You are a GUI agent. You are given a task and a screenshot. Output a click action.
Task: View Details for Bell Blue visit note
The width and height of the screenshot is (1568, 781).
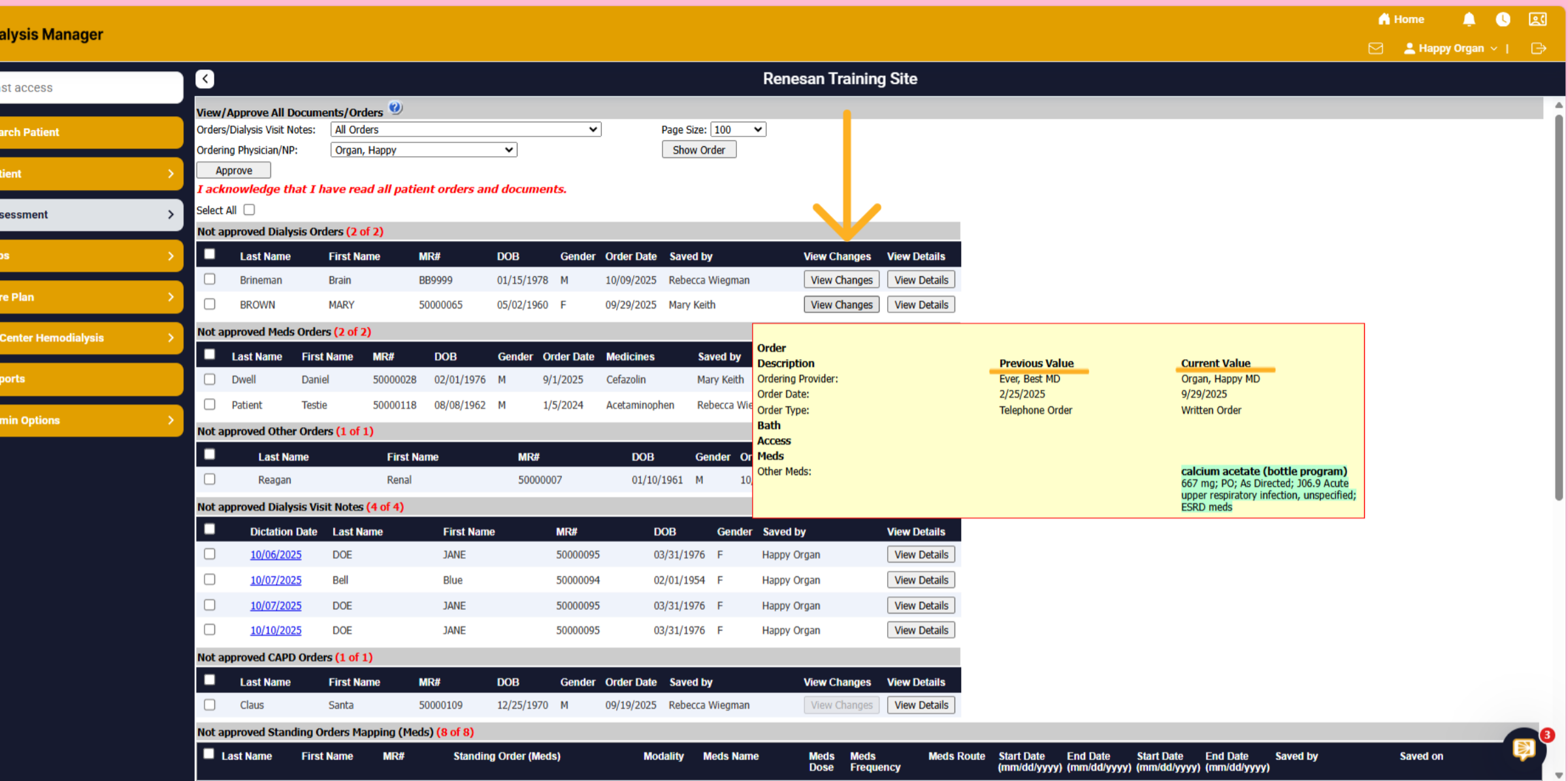pos(921,580)
